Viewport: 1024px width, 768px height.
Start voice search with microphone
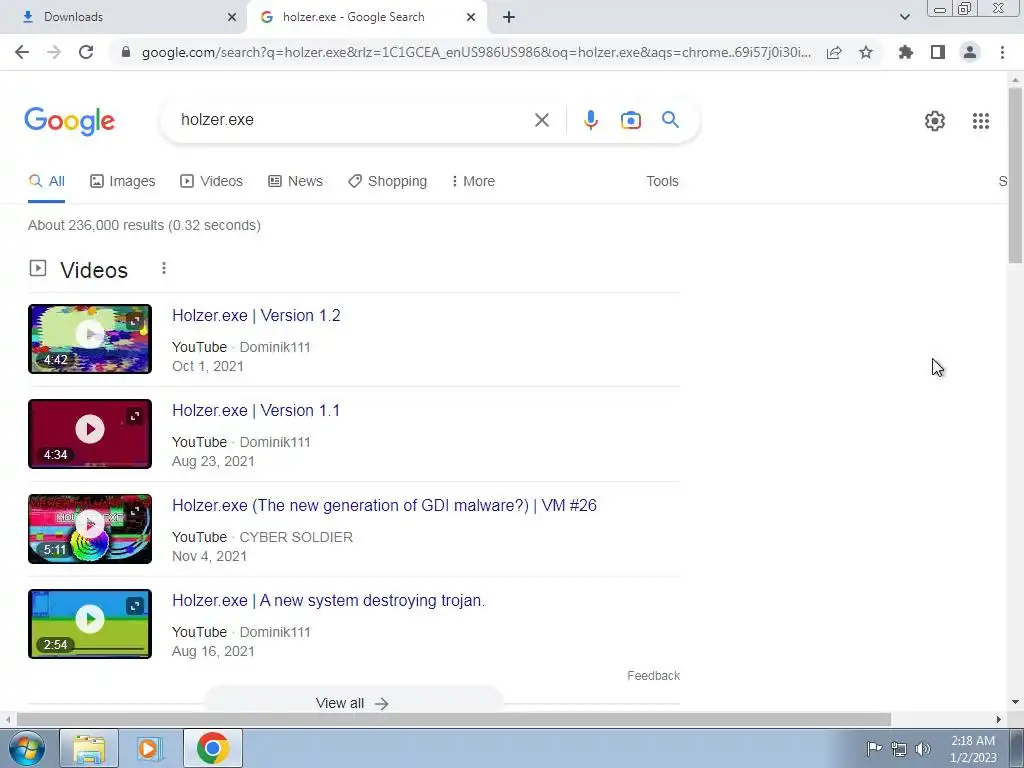tap(590, 120)
